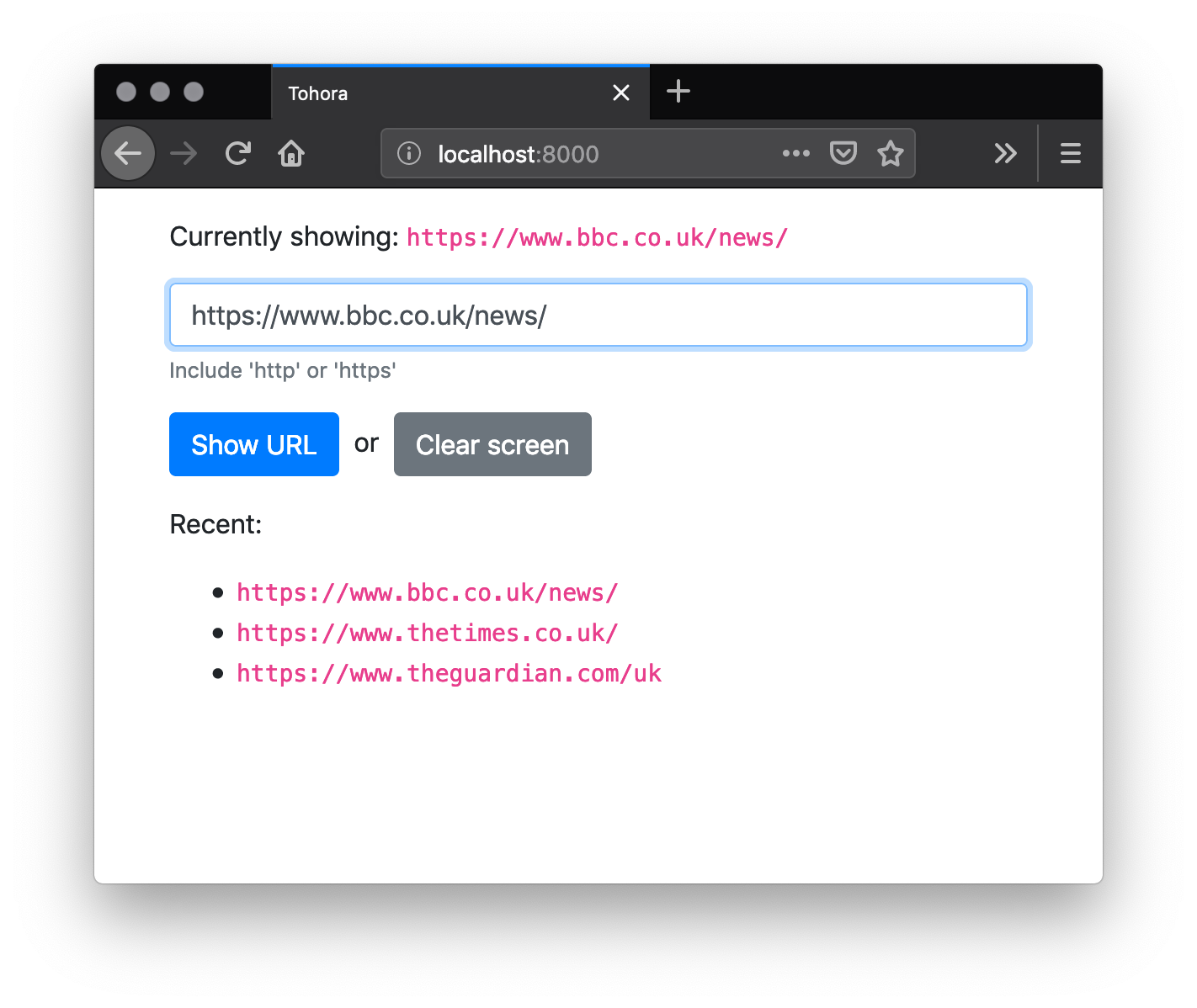Focus the URL text input field
The image size is (1197, 1008).
[x=598, y=315]
